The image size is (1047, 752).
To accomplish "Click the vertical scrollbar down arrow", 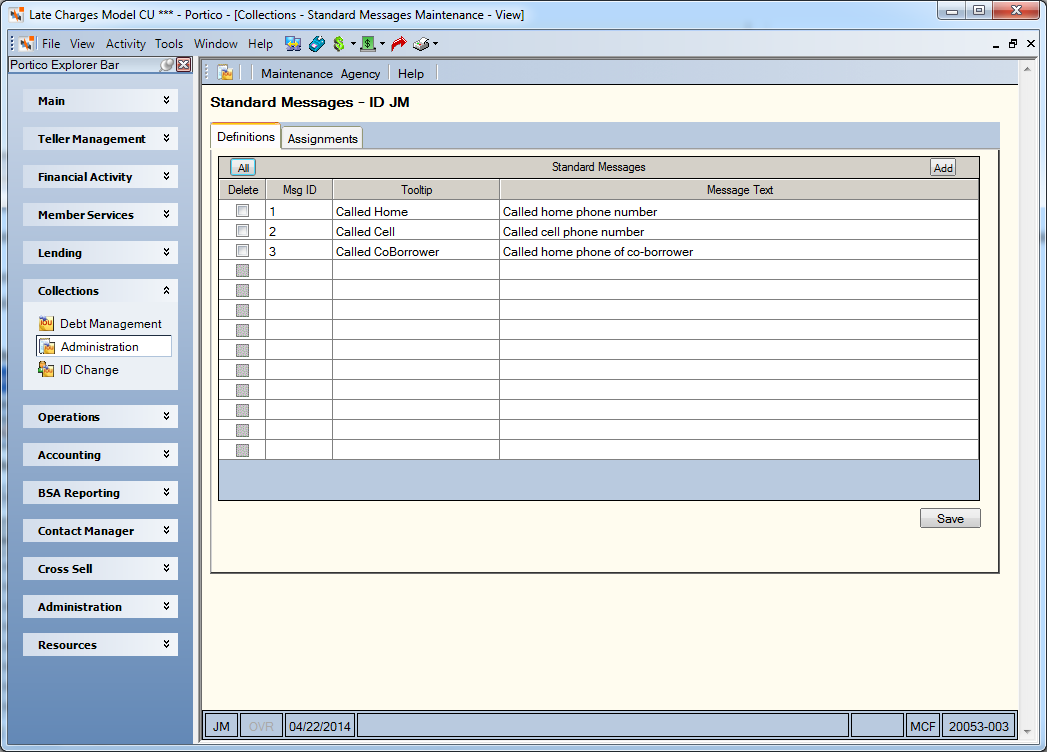I will [1027, 731].
